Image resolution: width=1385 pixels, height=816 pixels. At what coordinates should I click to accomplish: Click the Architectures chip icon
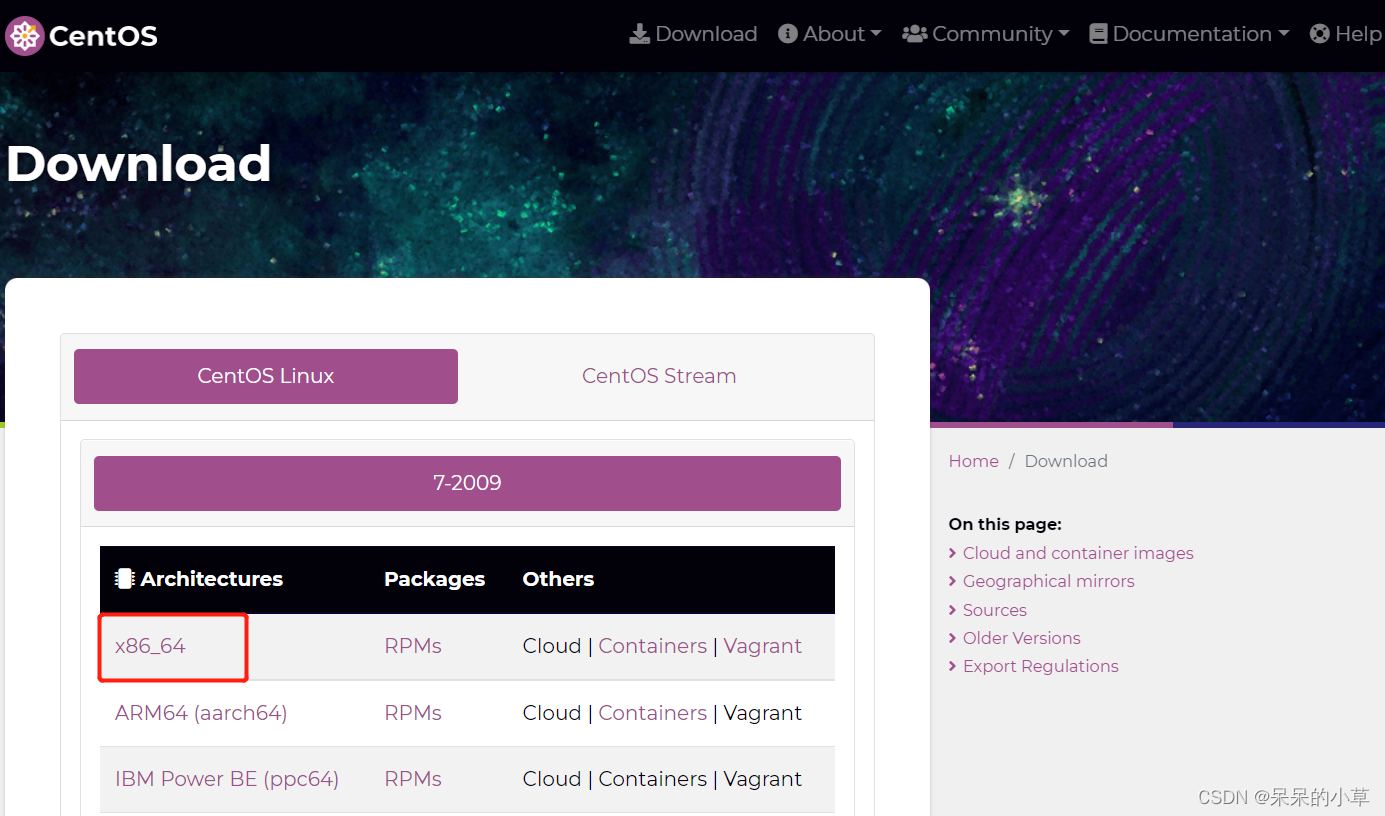click(124, 579)
